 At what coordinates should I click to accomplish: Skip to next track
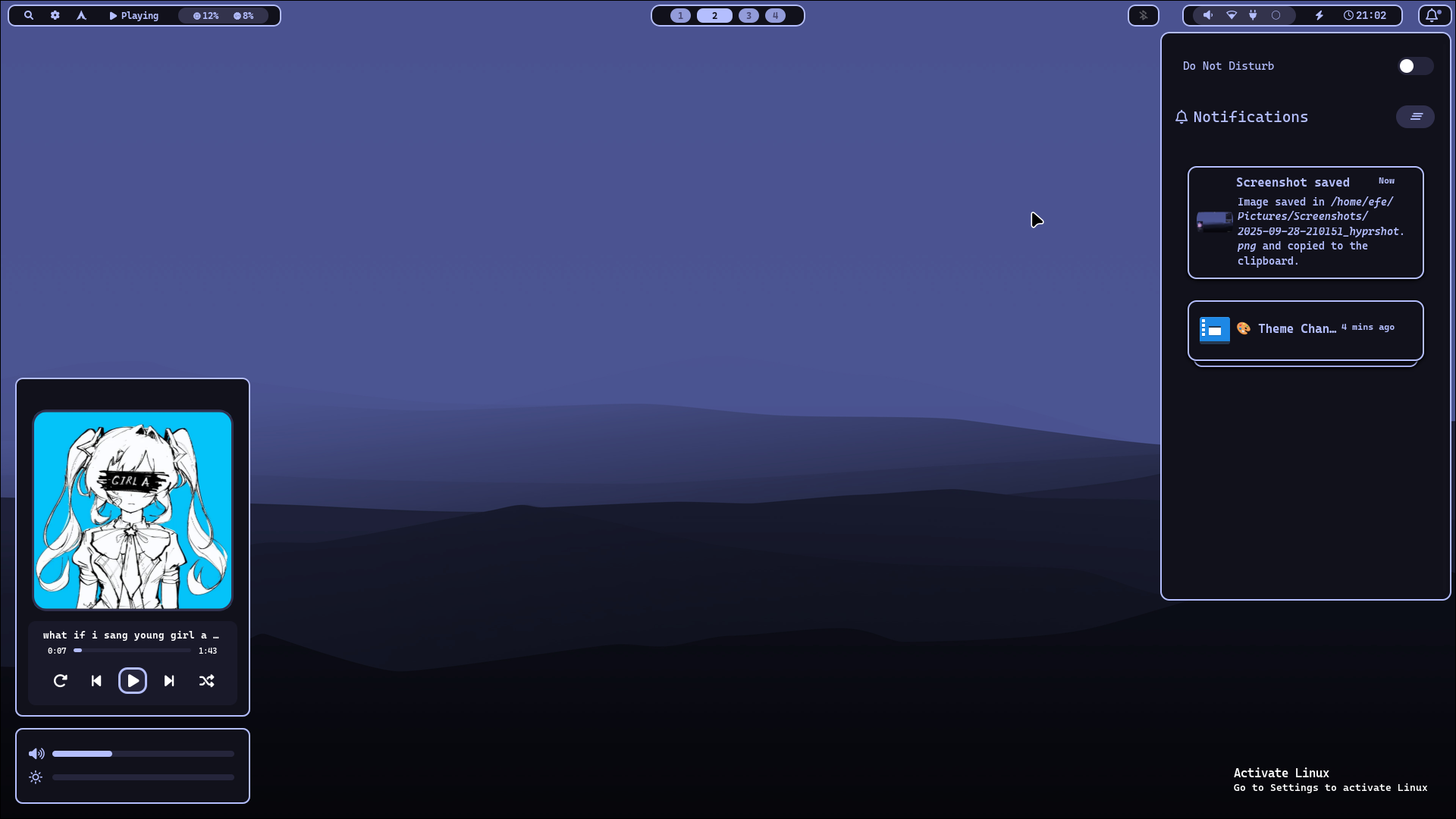pos(169,681)
